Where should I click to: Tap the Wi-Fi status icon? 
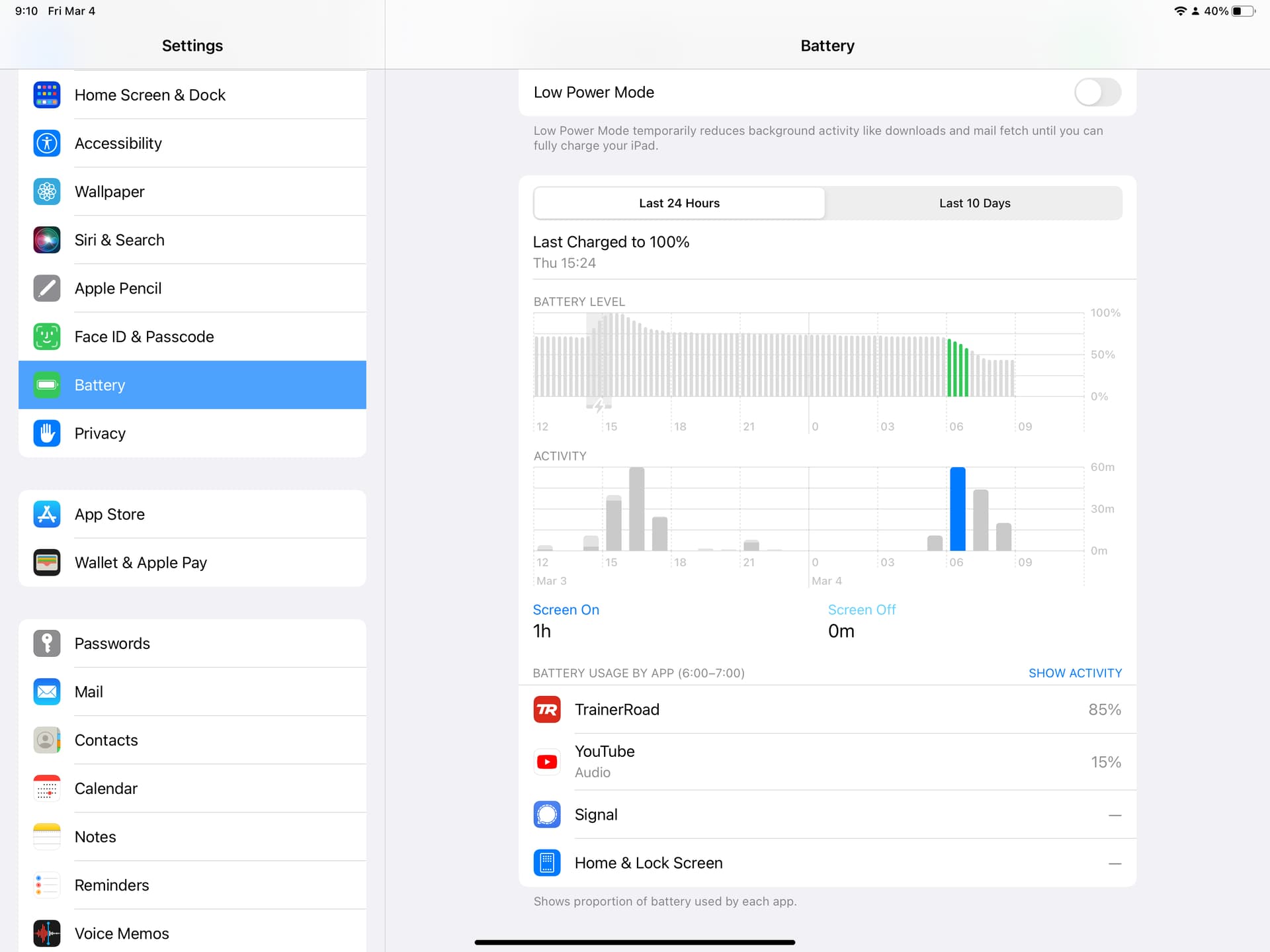click(1180, 11)
